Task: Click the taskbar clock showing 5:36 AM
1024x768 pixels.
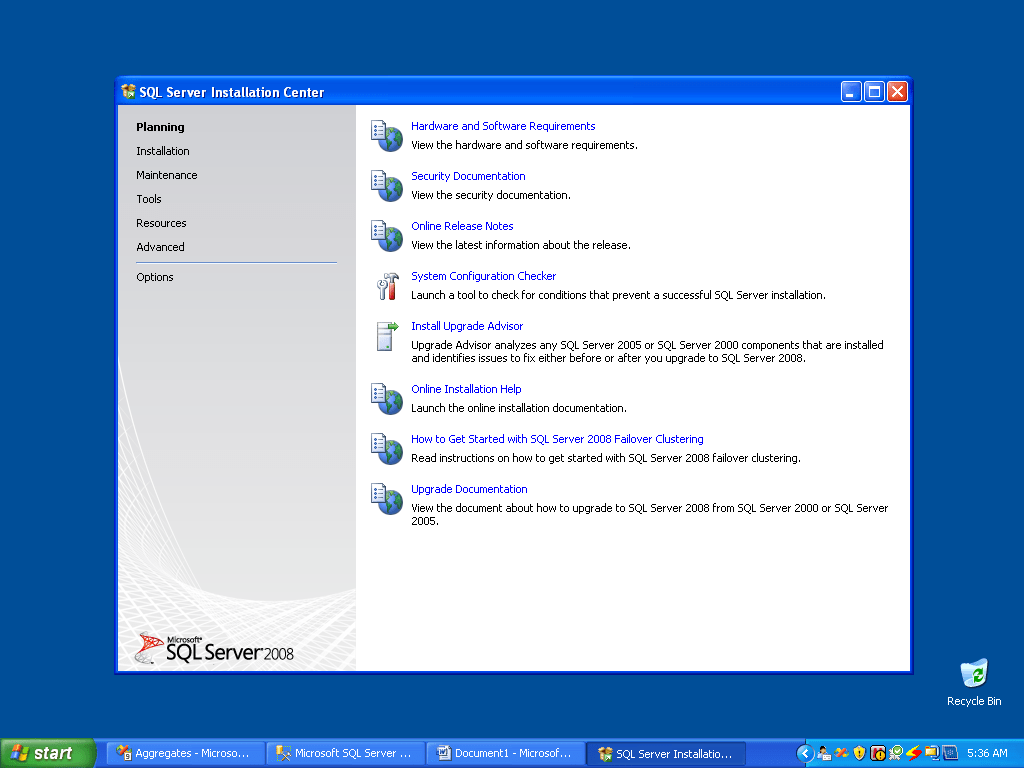Action: pos(987,753)
